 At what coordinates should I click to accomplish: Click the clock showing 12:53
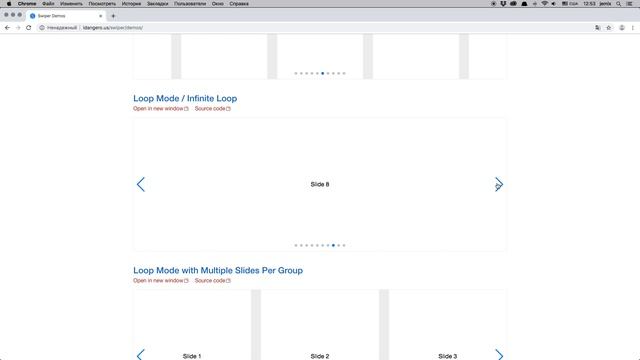(589, 4)
